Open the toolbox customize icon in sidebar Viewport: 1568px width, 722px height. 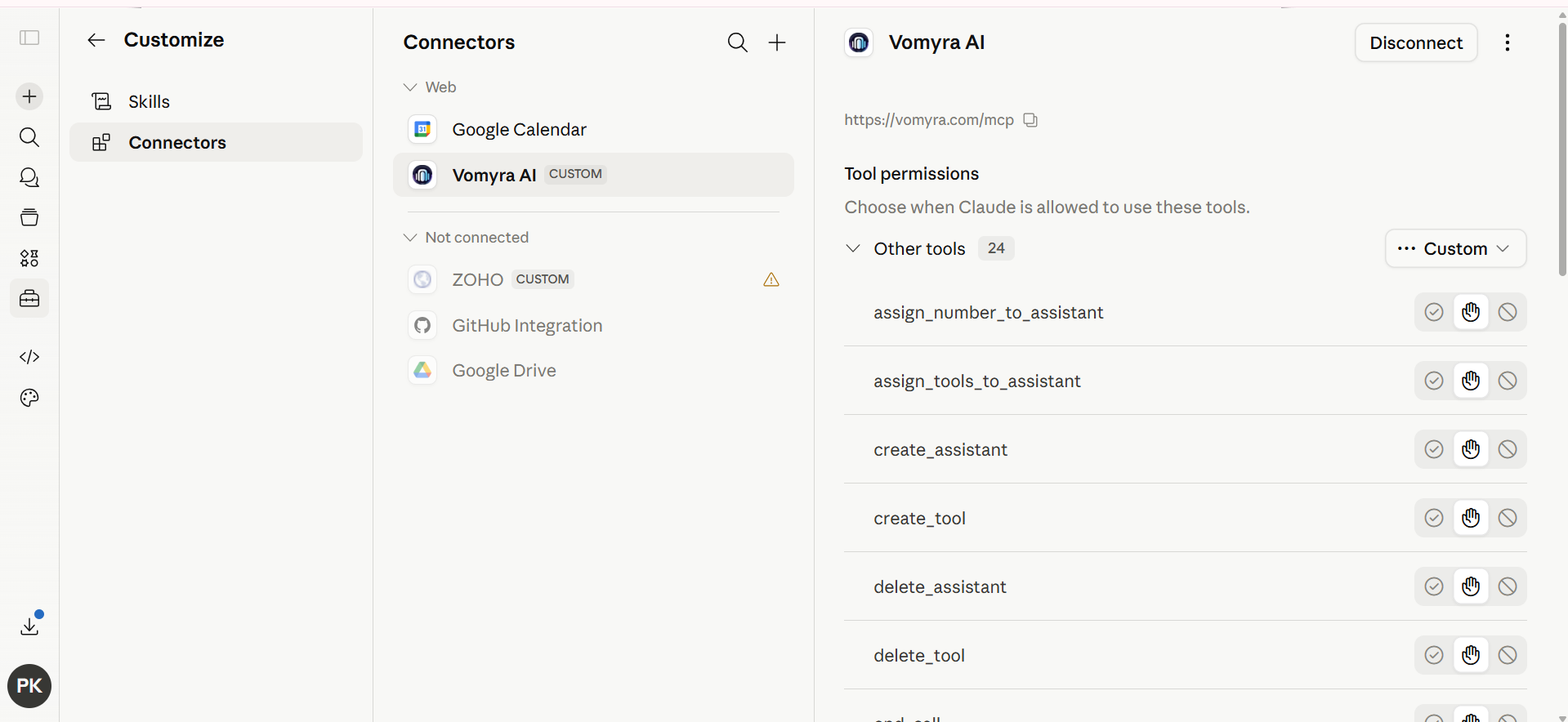click(x=29, y=299)
